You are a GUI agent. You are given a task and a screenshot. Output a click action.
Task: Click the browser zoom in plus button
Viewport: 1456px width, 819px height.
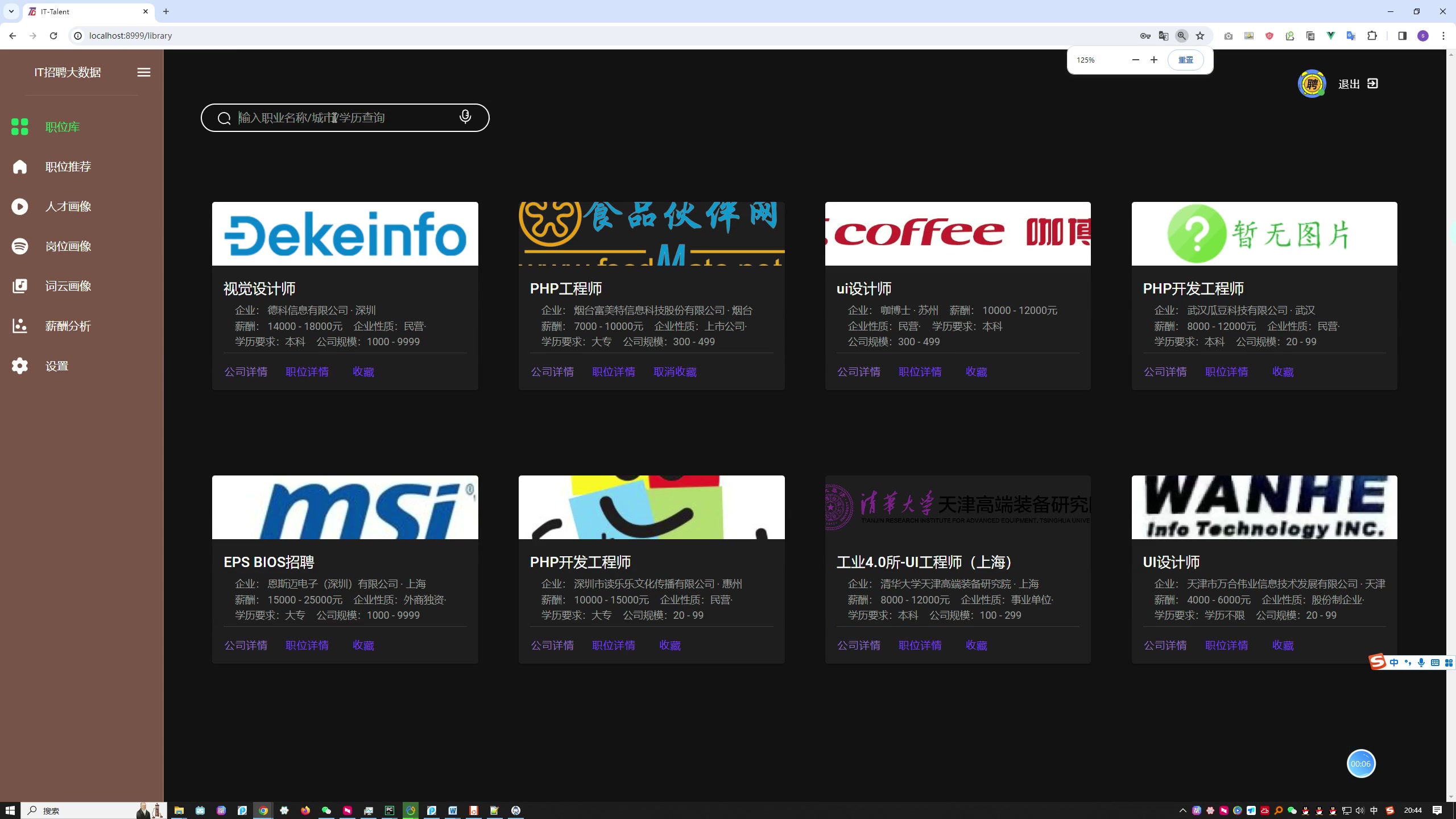tap(1153, 60)
